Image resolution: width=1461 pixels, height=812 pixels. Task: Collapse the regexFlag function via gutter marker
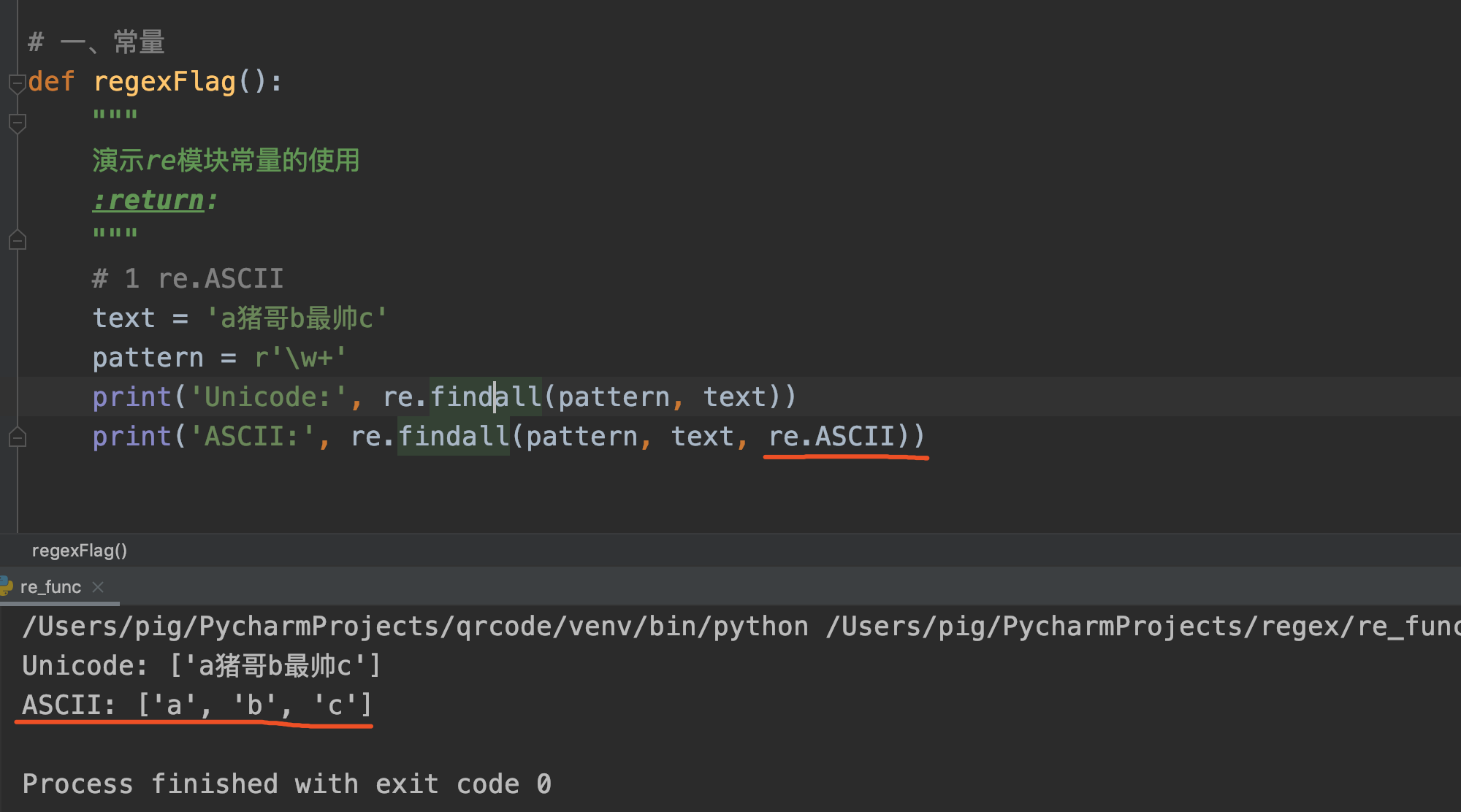point(17,83)
